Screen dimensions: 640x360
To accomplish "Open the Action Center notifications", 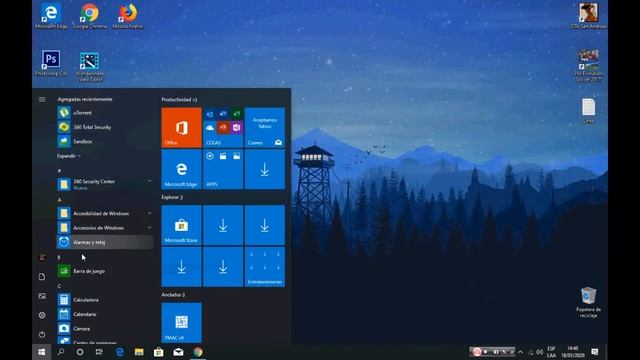I will tap(595, 352).
